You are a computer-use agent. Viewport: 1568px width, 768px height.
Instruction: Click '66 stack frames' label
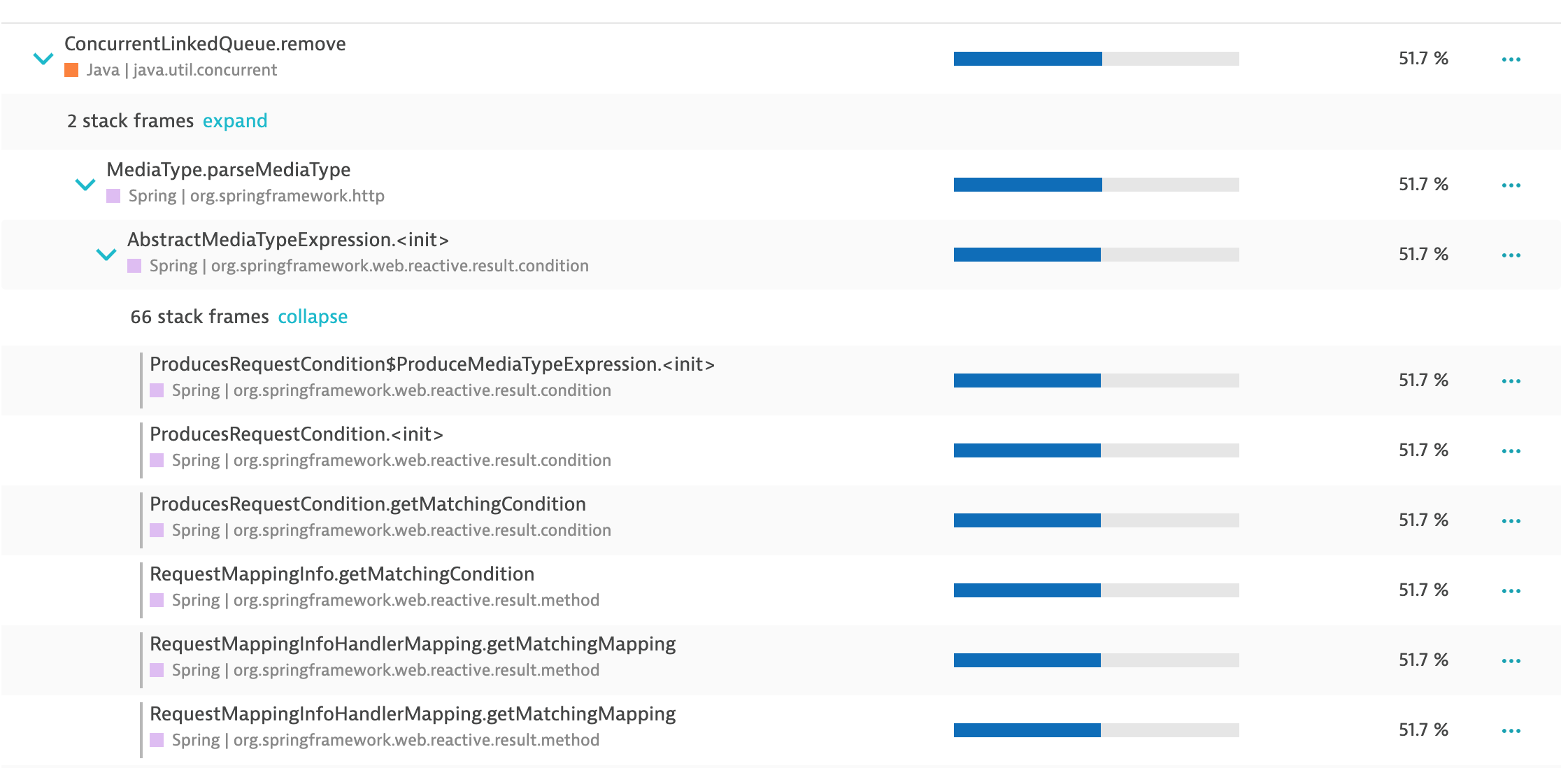coord(199,317)
